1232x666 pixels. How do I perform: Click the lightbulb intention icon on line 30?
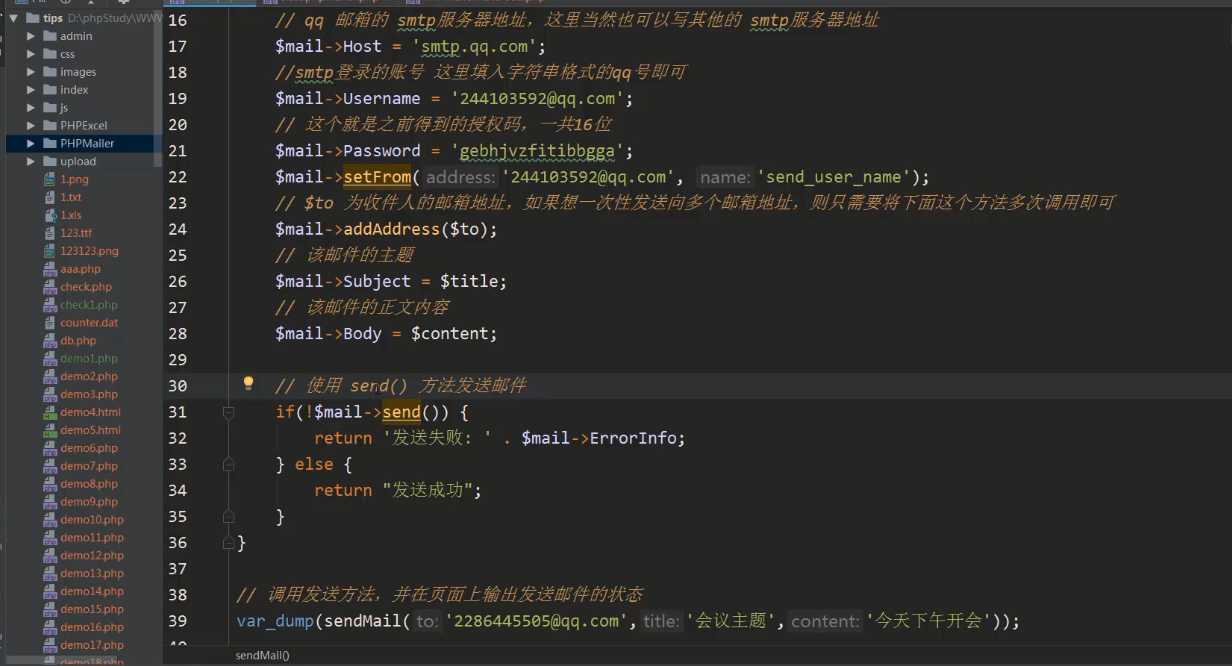tap(249, 384)
